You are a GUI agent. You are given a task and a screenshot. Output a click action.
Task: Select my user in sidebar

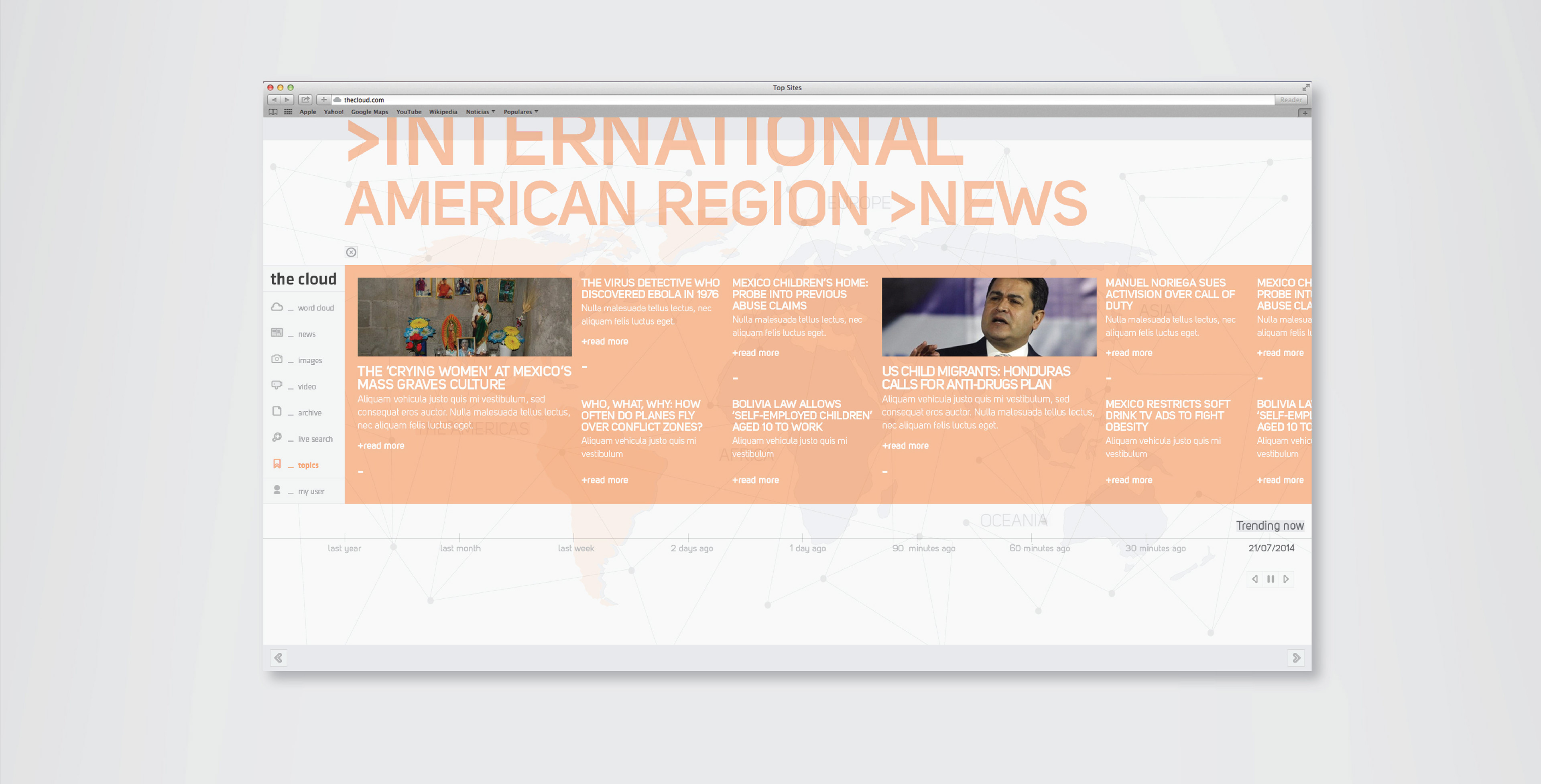[311, 492]
